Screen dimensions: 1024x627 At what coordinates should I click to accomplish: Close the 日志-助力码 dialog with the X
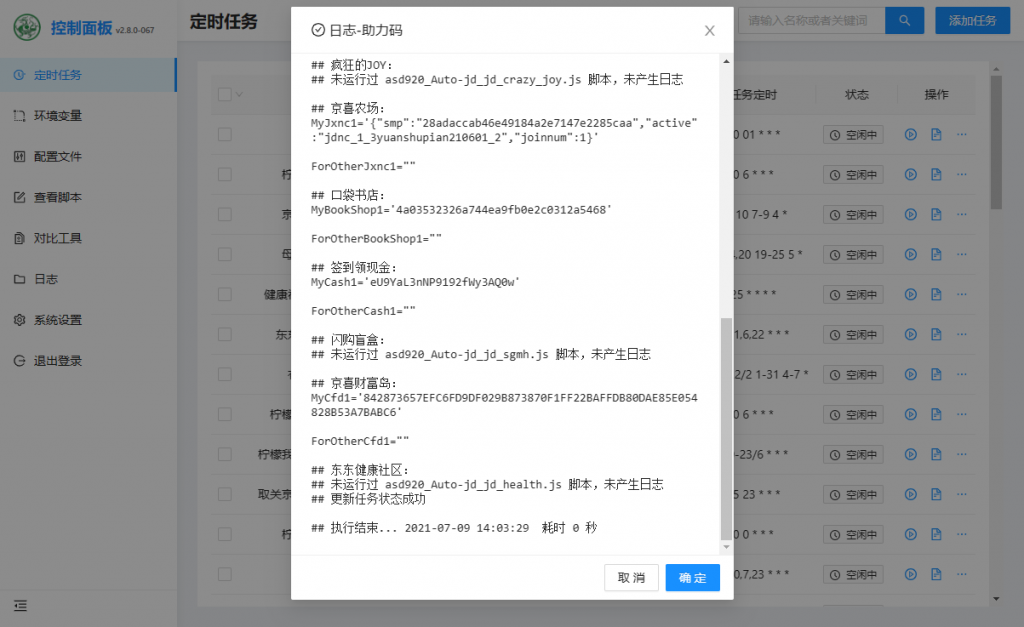point(709,31)
